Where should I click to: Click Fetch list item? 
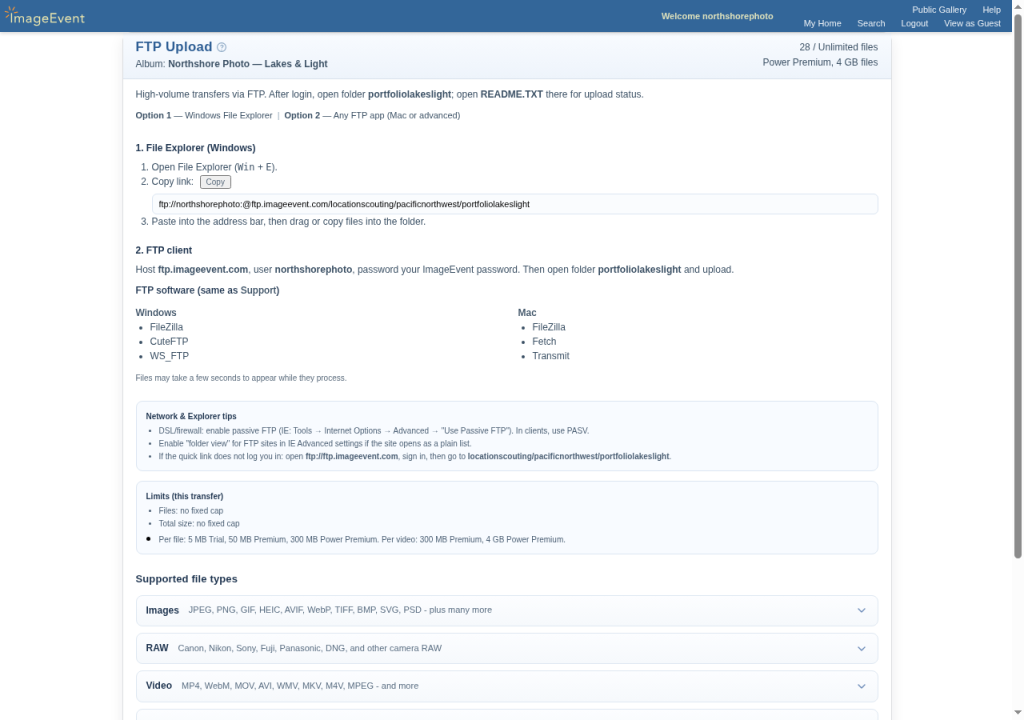[x=544, y=342]
